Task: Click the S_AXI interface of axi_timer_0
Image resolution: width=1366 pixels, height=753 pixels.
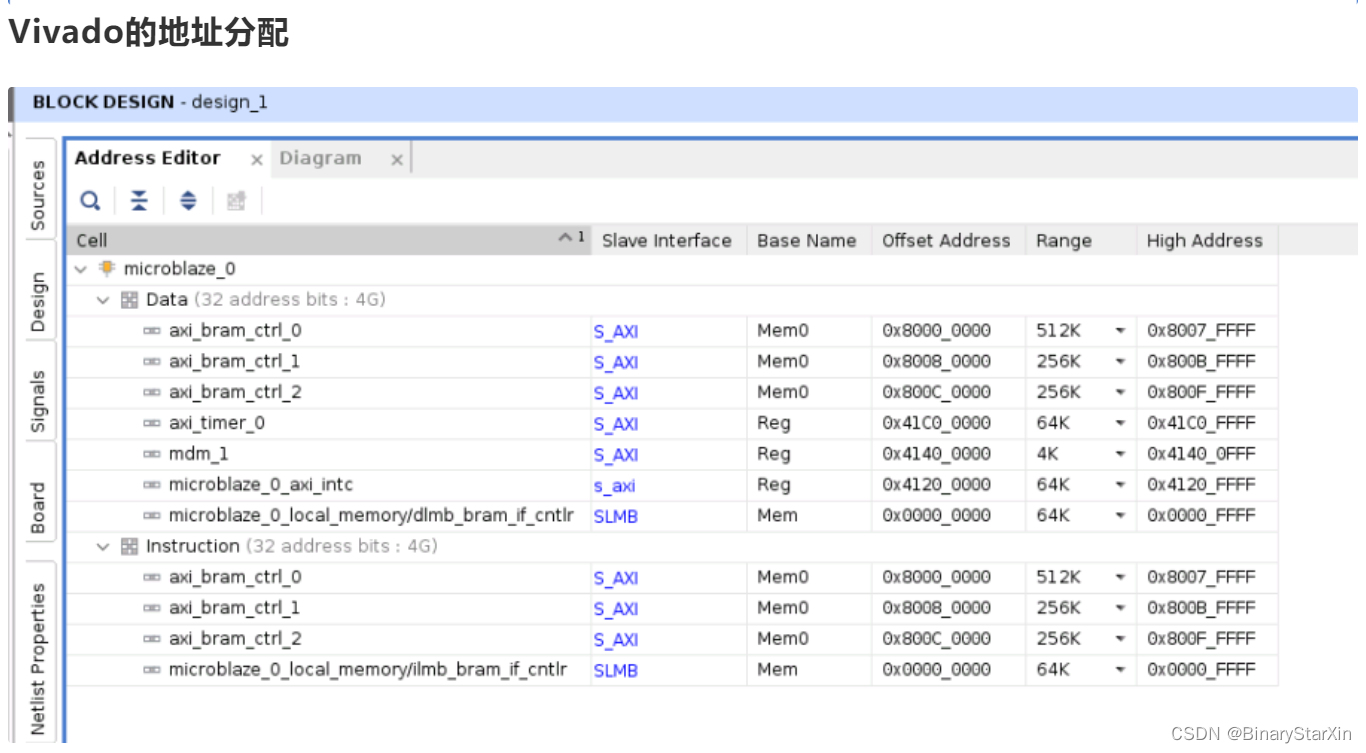Action: pyautogui.click(x=615, y=424)
